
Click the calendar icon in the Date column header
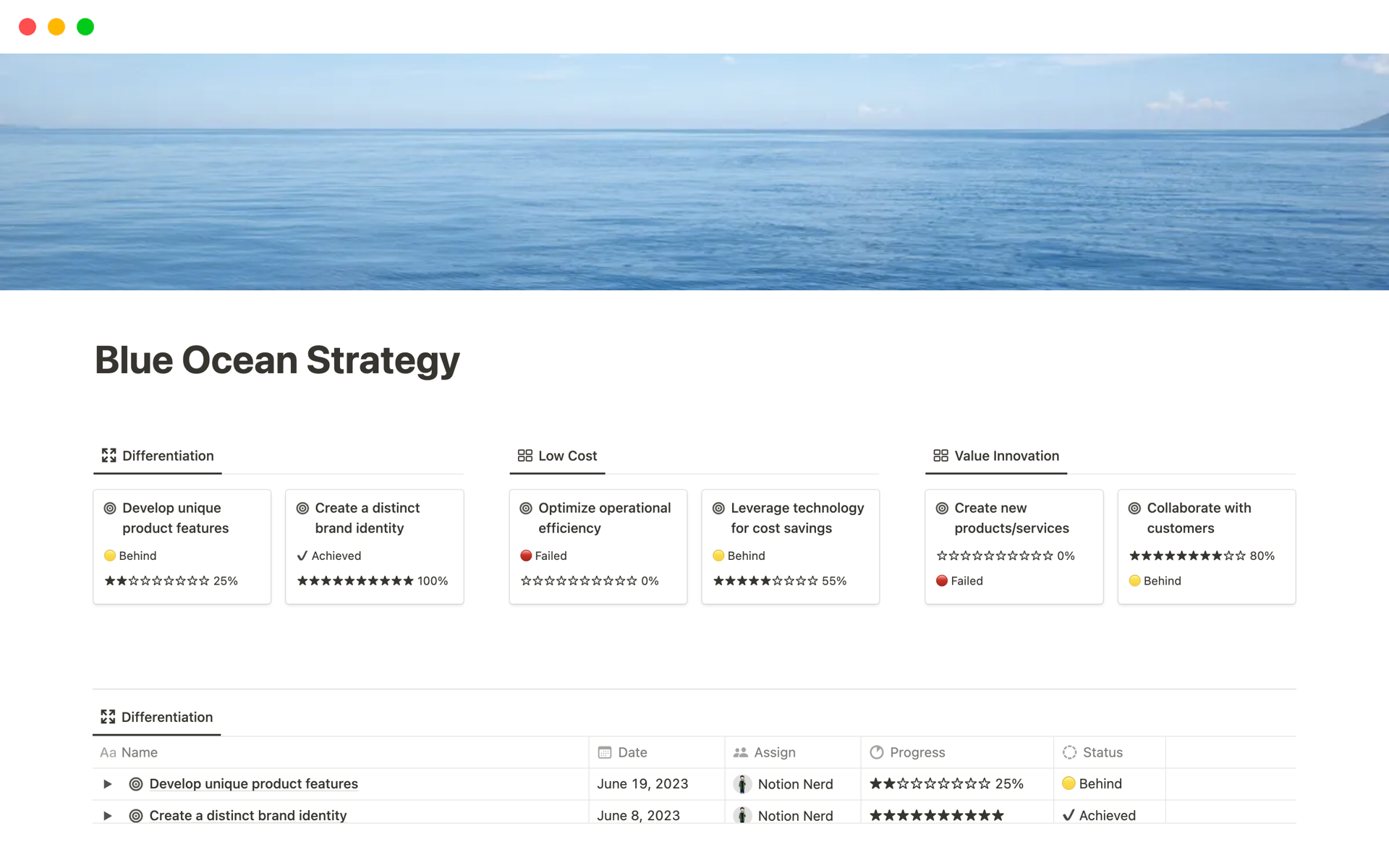click(x=605, y=752)
